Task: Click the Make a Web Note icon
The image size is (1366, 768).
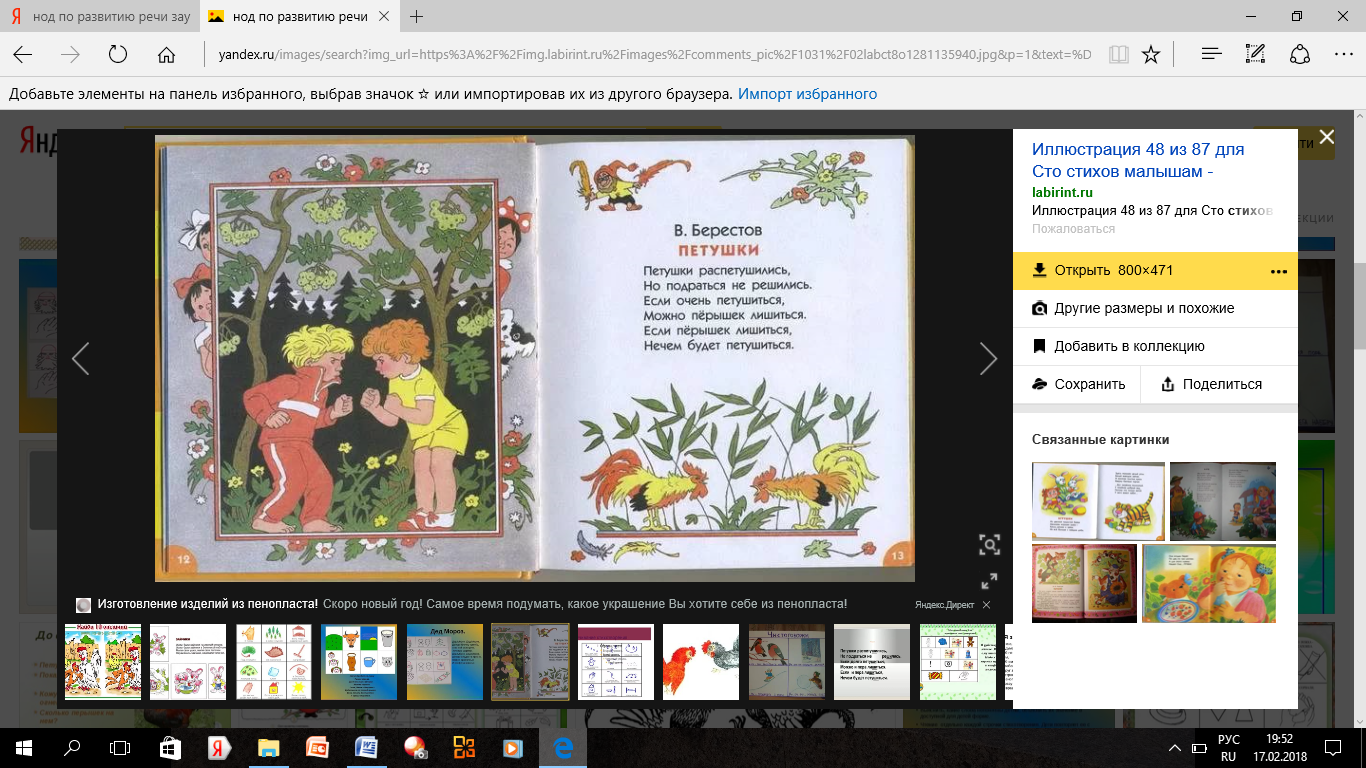Action: click(x=1256, y=54)
